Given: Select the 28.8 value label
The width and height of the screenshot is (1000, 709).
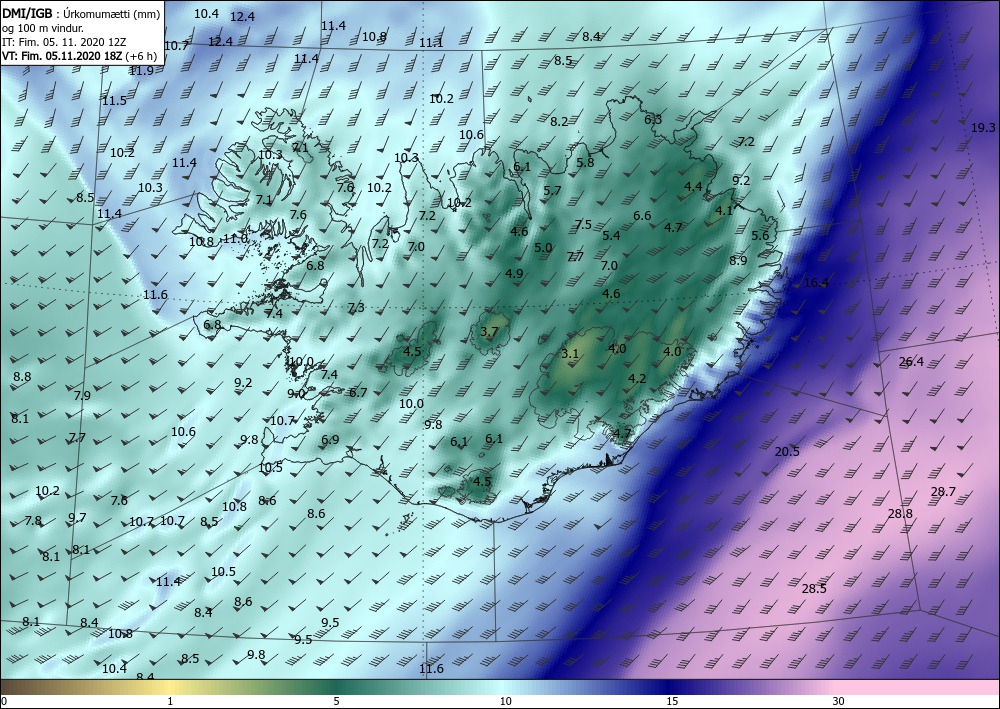Looking at the screenshot, I should (900, 513).
